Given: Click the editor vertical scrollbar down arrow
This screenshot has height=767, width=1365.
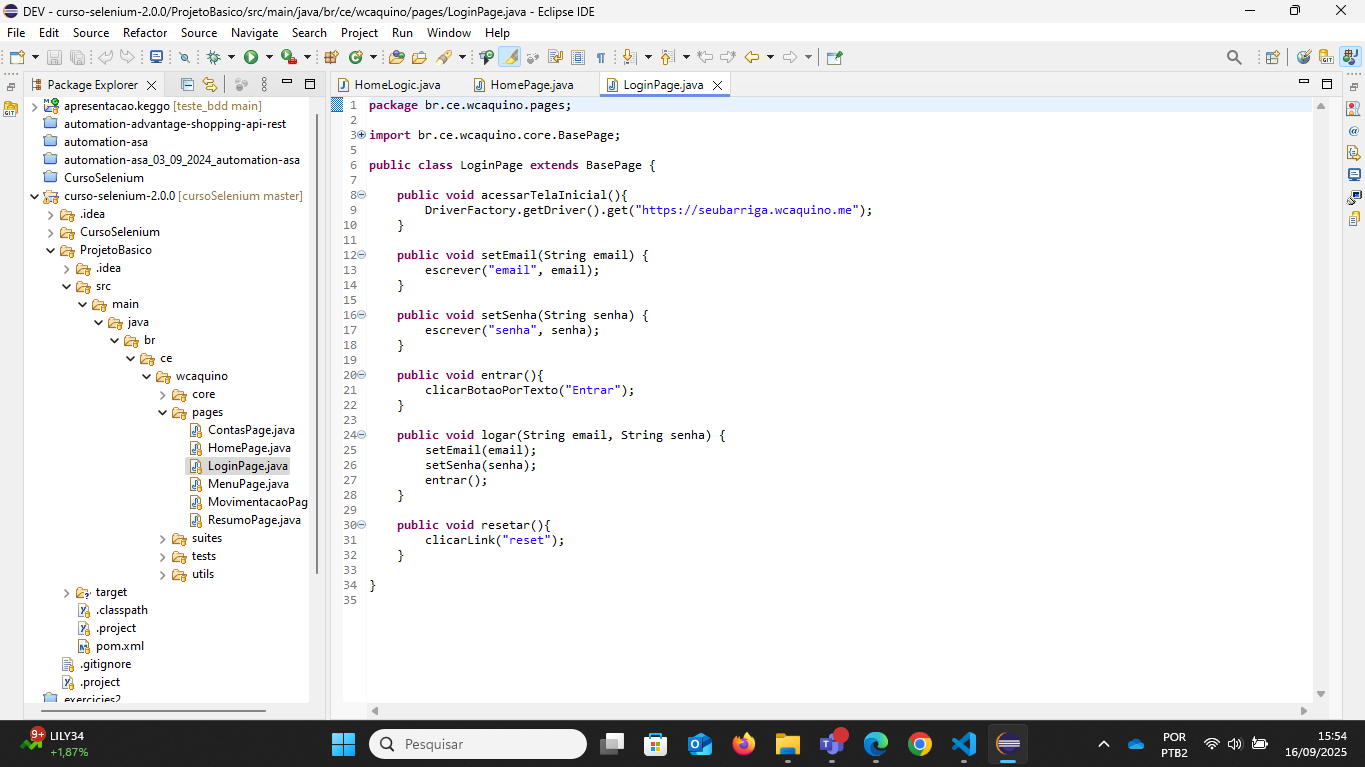Looking at the screenshot, I should coord(1321,693).
